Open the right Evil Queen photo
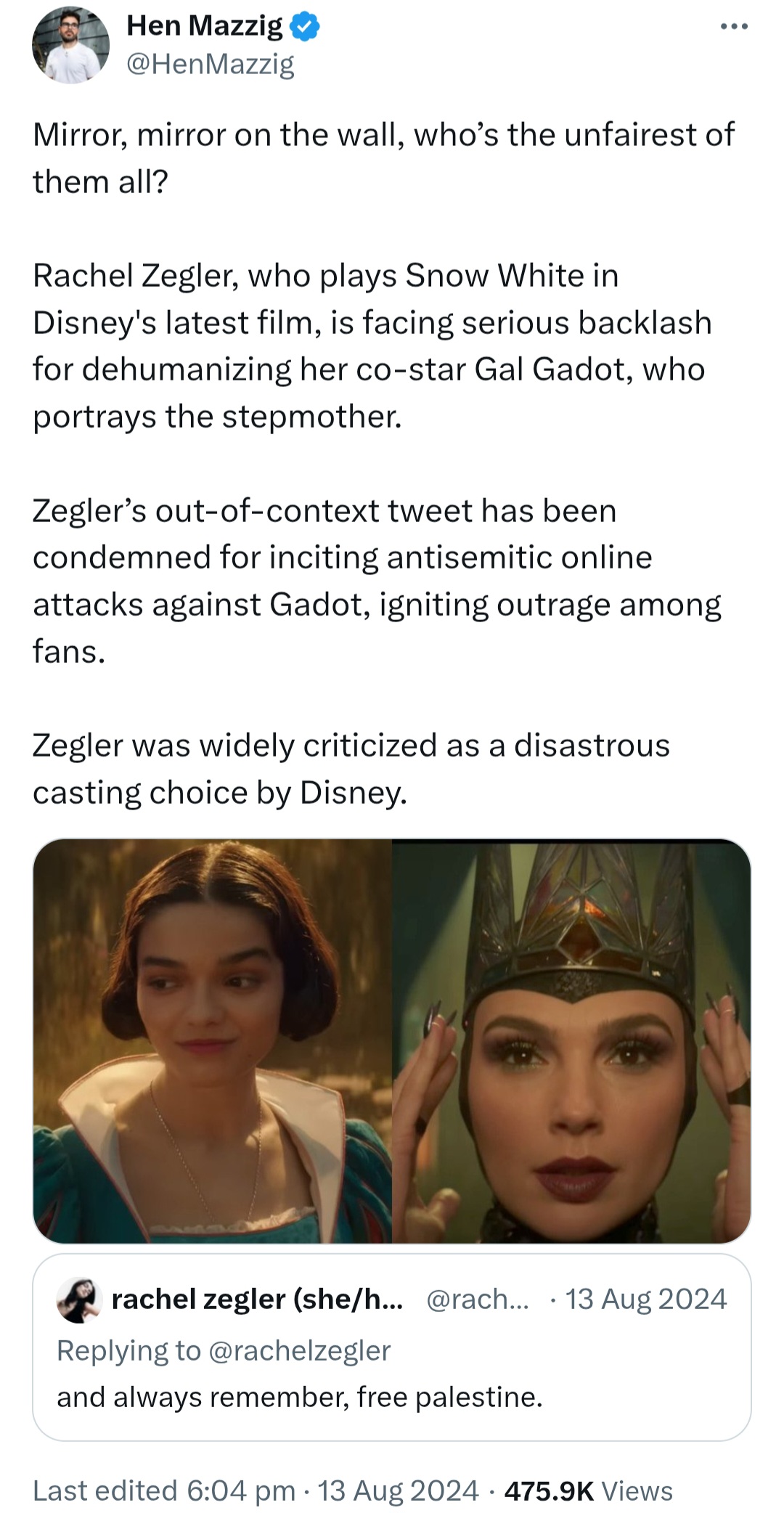This screenshot has width=784, height=1513. coord(571,1041)
